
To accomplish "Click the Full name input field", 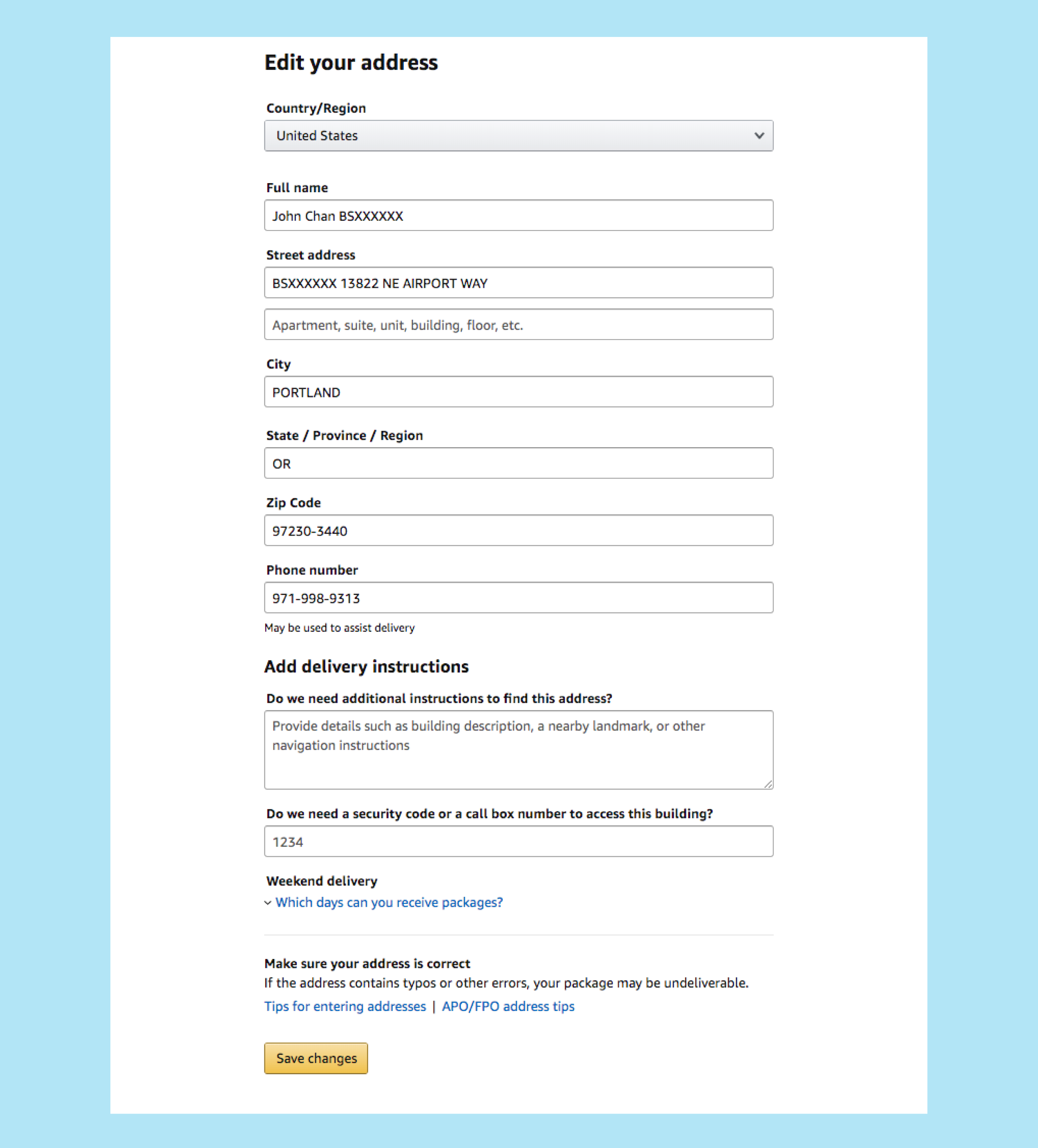I will [x=518, y=215].
